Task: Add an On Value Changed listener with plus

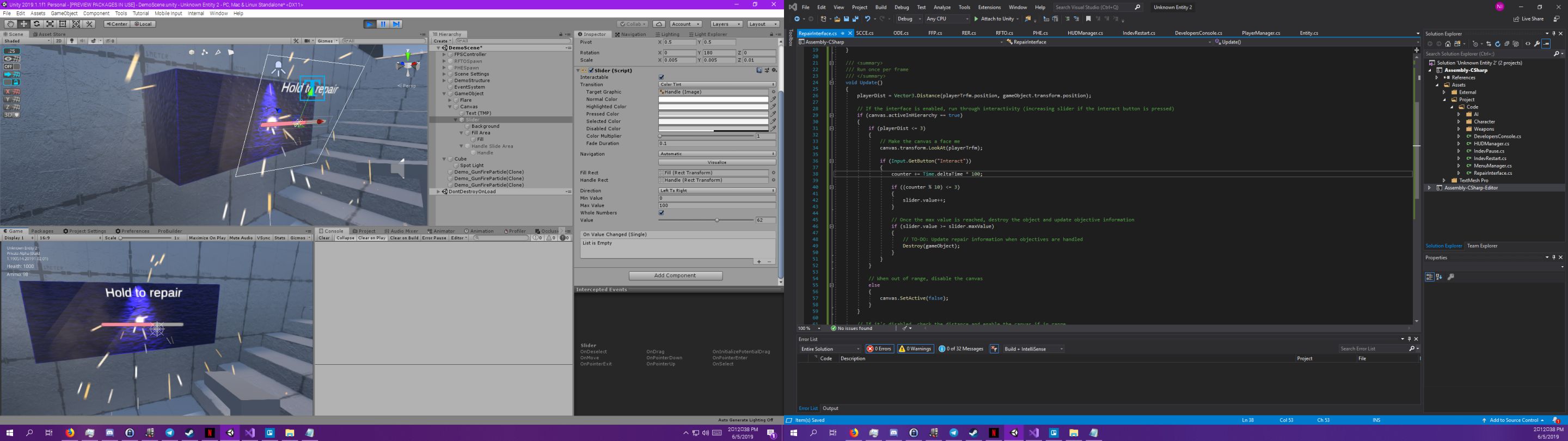Action: tap(758, 261)
